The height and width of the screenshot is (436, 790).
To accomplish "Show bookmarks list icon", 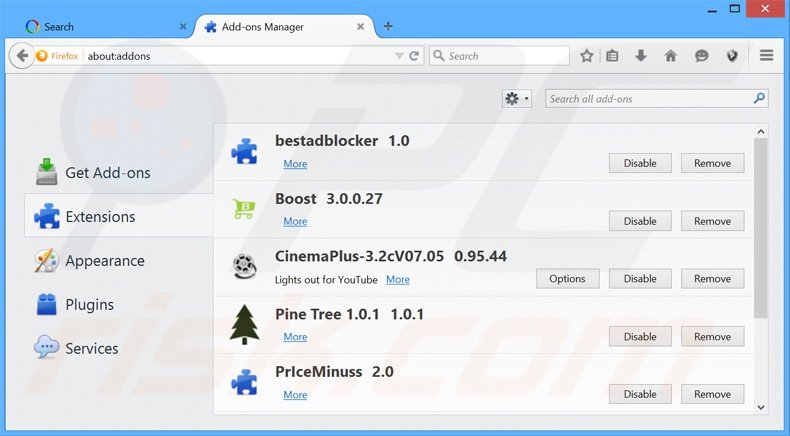I will pos(612,56).
